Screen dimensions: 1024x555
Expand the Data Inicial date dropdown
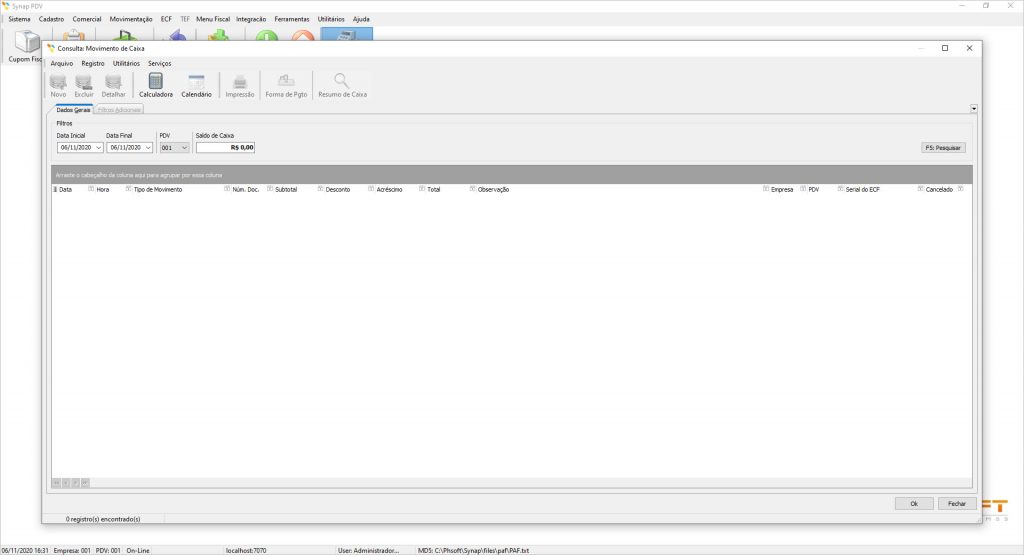(99, 147)
